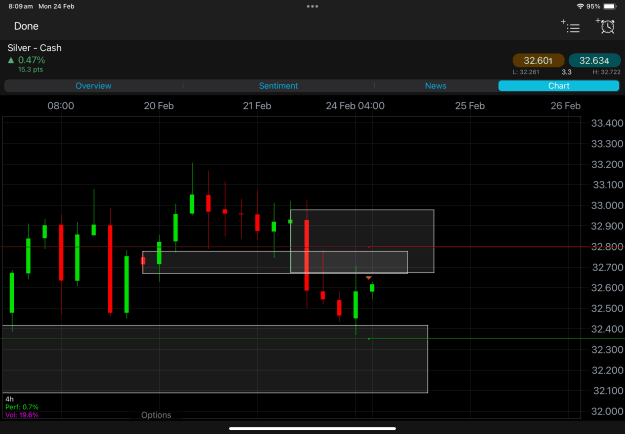This screenshot has width=625, height=434.
Task: Tap the Done button
Action: tap(26, 26)
